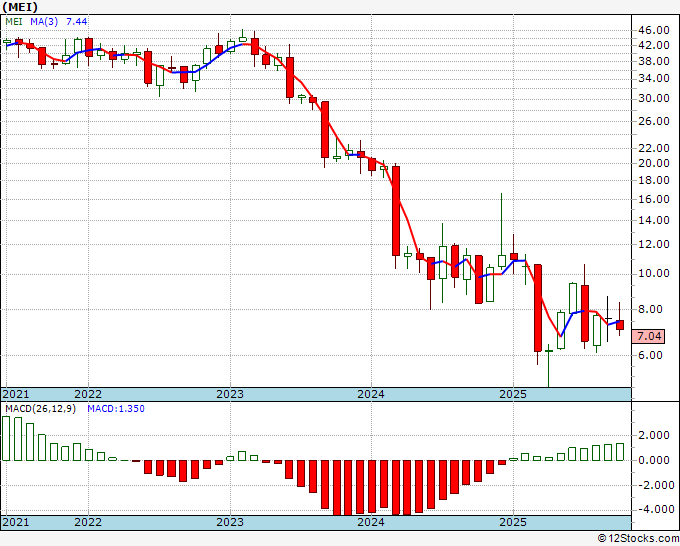The height and width of the screenshot is (546, 680).
Task: Select the moving average value 7.44
Action: click(76, 22)
